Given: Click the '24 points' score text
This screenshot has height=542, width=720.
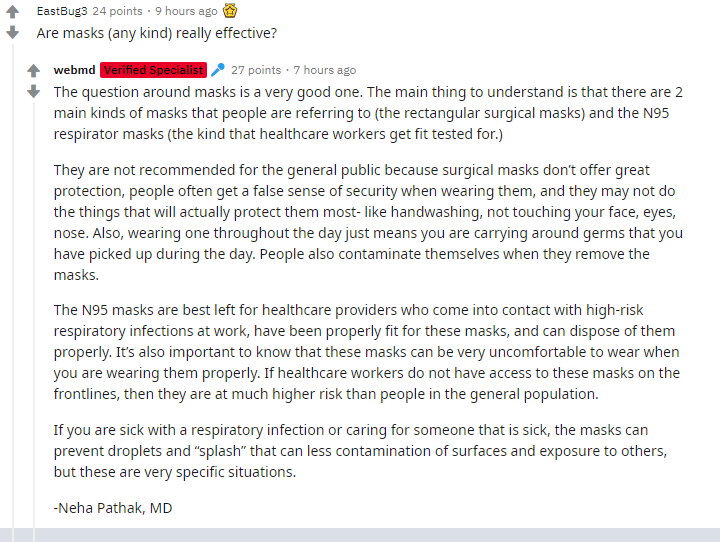Looking at the screenshot, I should coord(118,11).
